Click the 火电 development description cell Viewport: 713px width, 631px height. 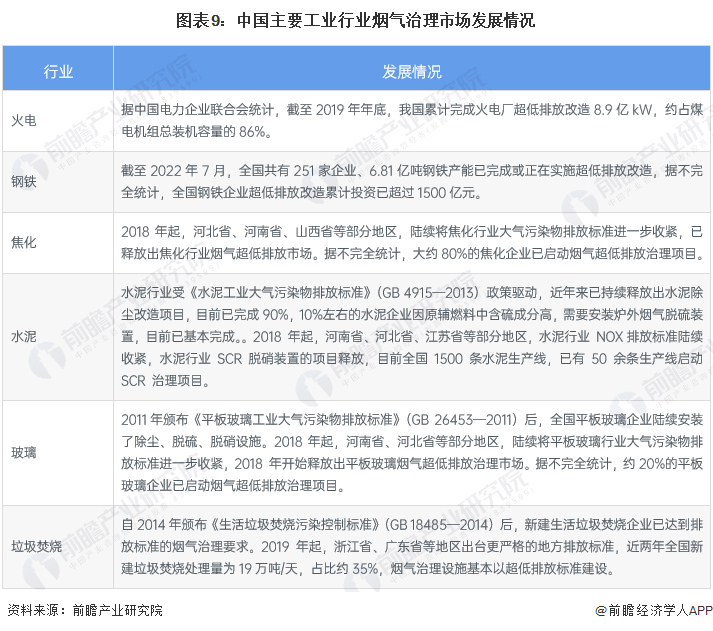click(x=412, y=120)
